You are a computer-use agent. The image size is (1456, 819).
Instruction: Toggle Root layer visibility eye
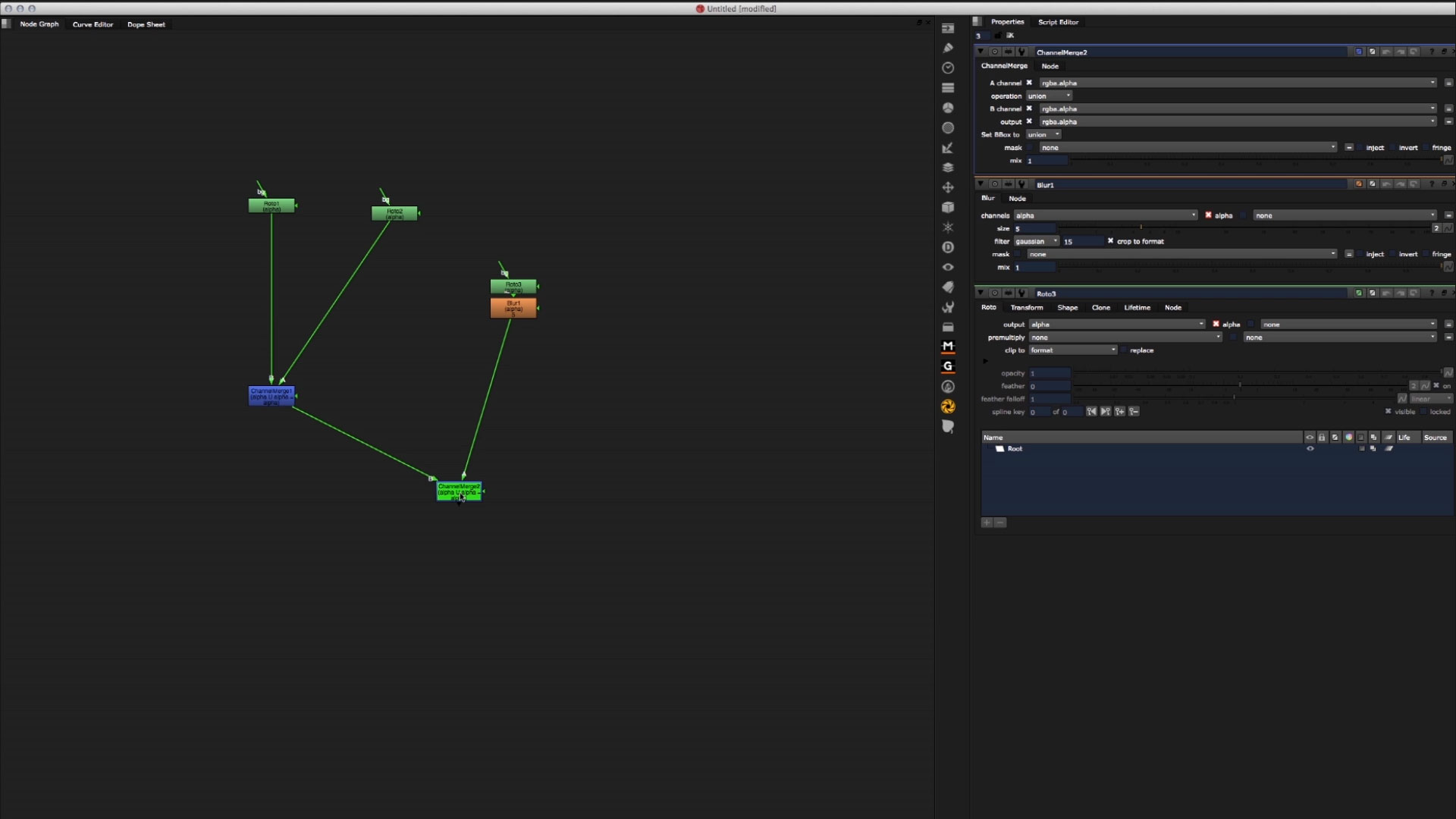[x=1310, y=449]
